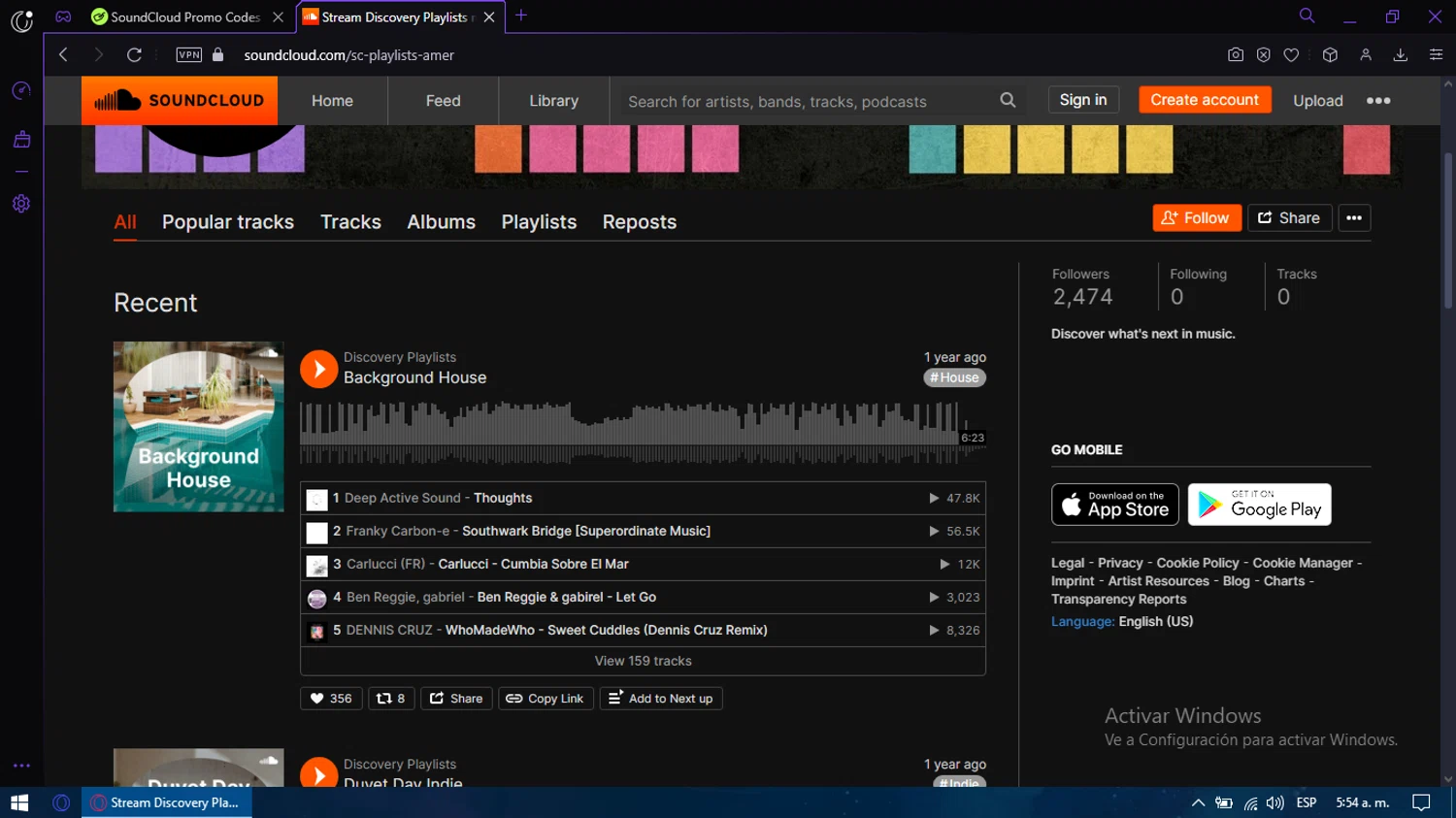Like the Background House playlist
The height and width of the screenshot is (818, 1456).
pos(331,699)
